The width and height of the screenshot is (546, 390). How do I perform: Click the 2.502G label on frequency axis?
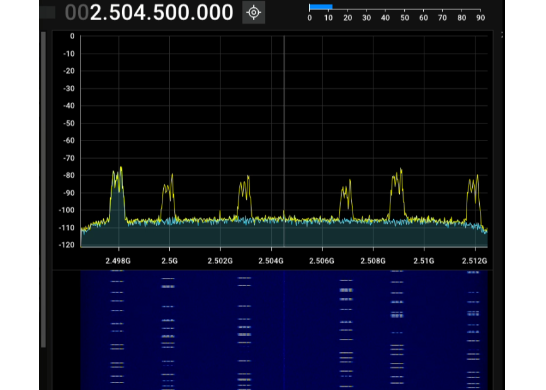220,261
